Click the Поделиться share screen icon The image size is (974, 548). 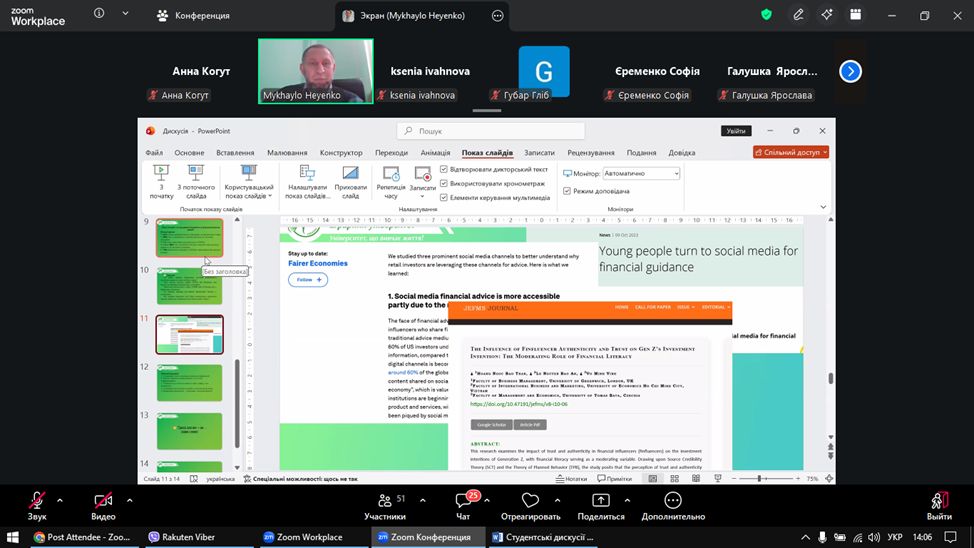pyautogui.click(x=600, y=500)
